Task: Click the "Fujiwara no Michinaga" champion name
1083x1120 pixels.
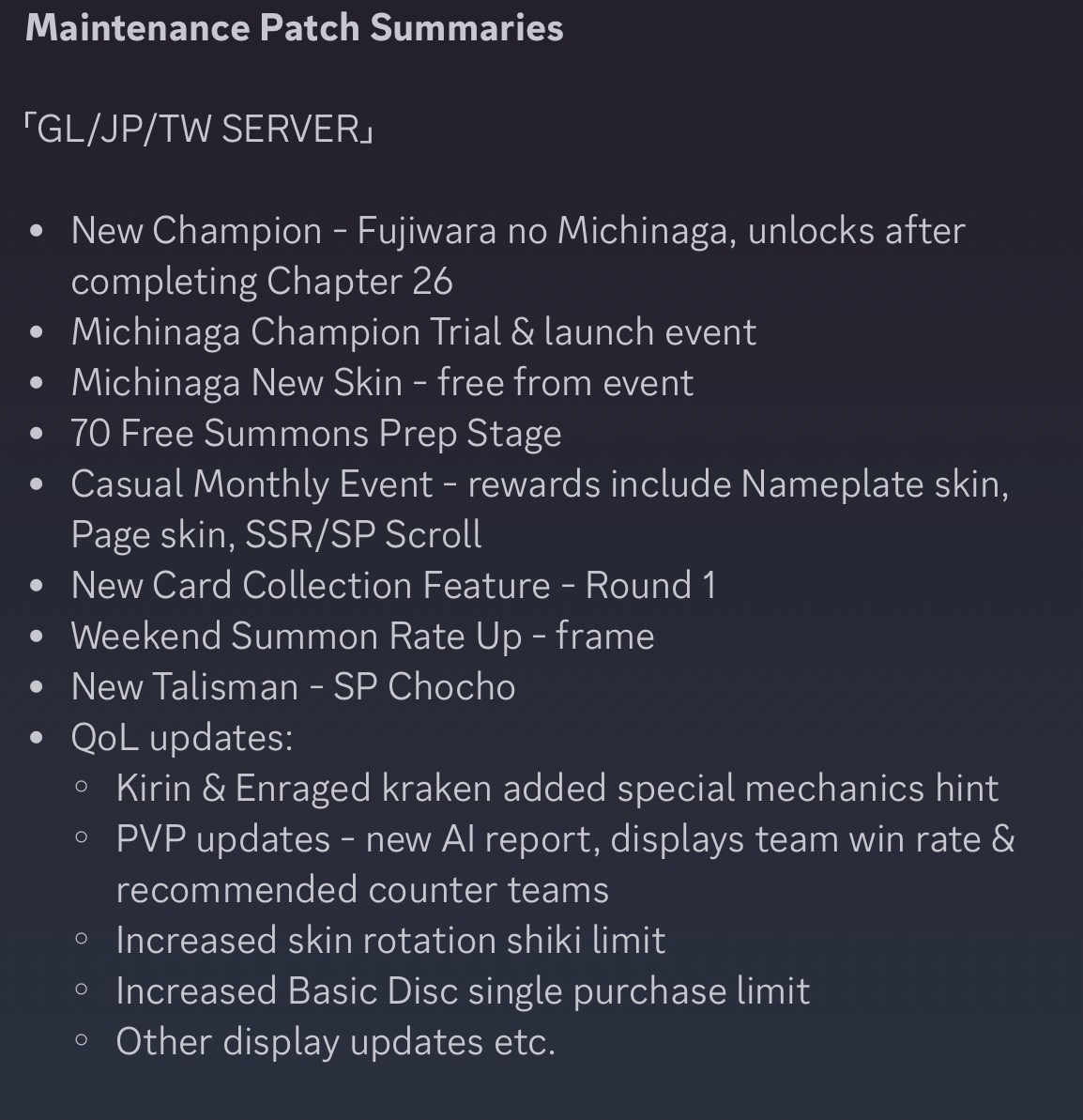Action: point(541,231)
